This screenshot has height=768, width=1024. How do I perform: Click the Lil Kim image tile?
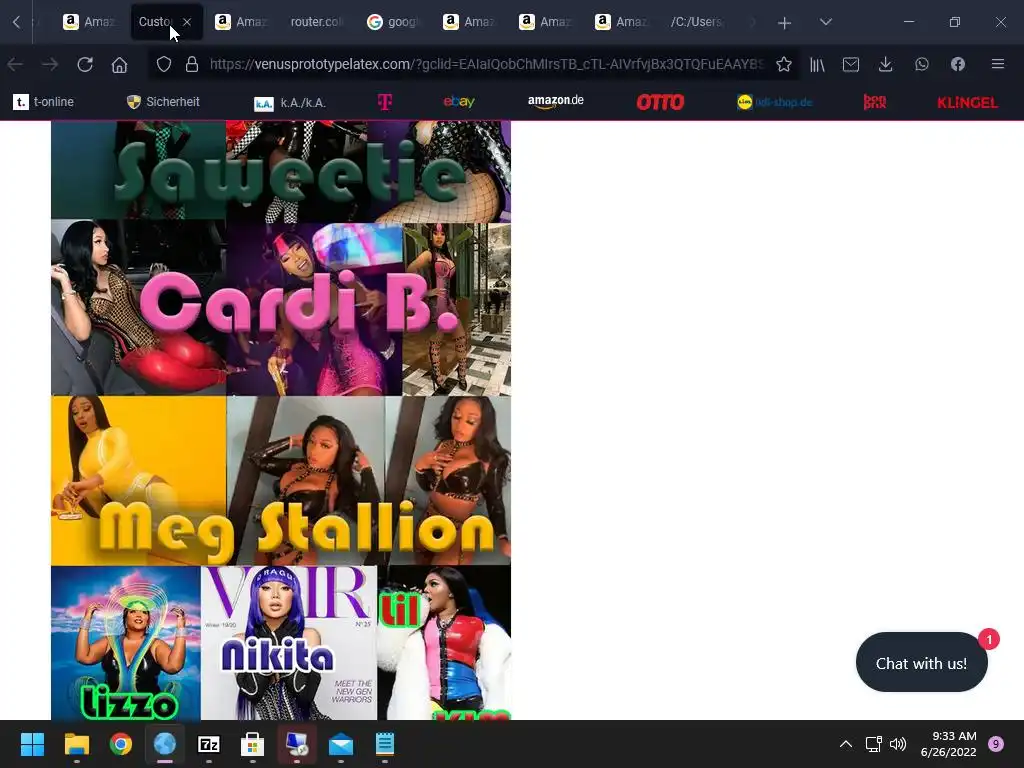[x=444, y=643]
